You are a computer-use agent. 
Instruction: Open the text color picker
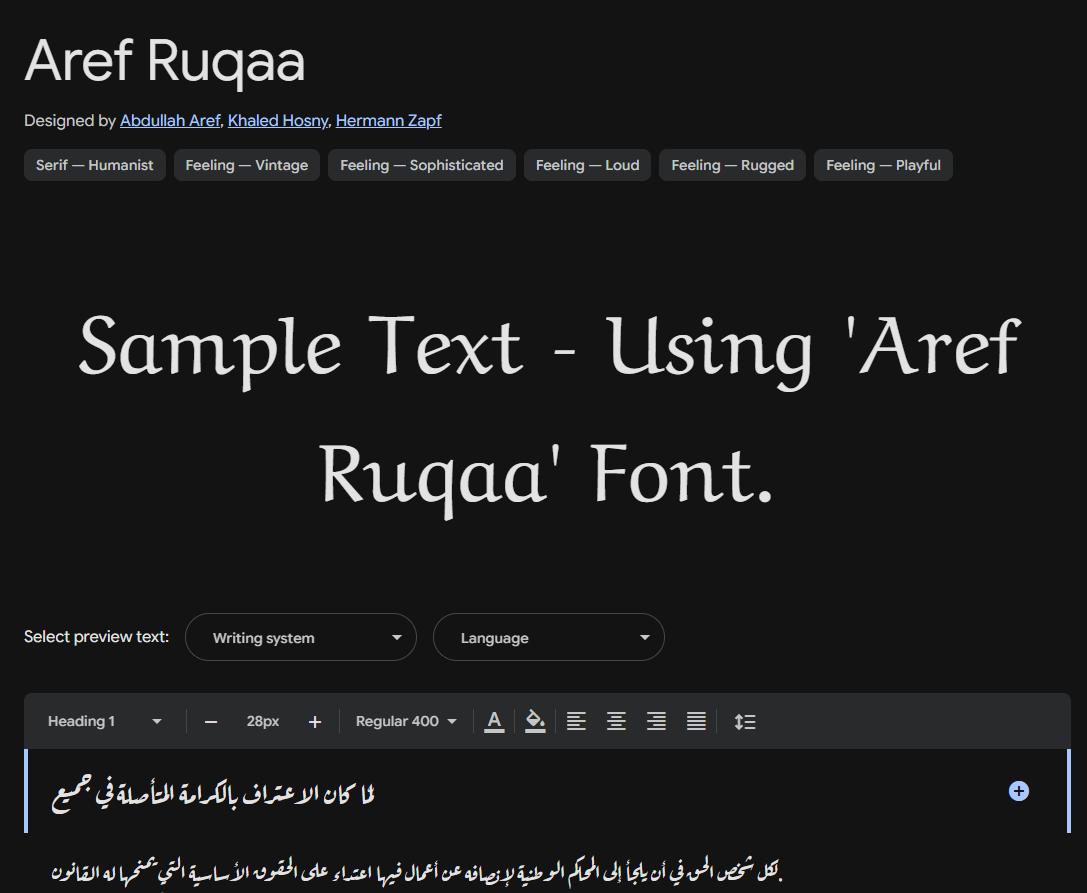click(x=494, y=722)
